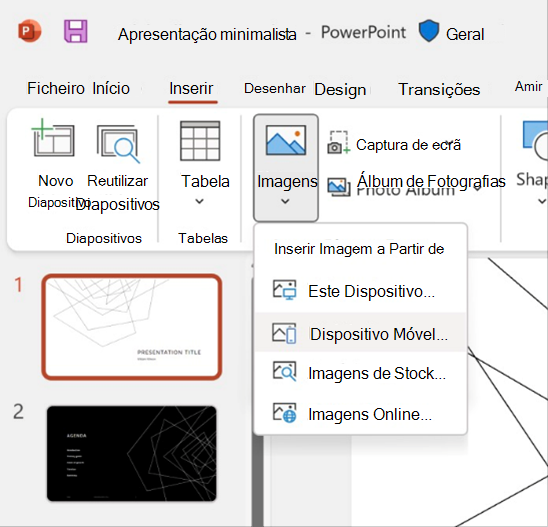Screen dimensions: 548x527
Task: Choose Este Dispositivo... menu entry
Action: 360,291
